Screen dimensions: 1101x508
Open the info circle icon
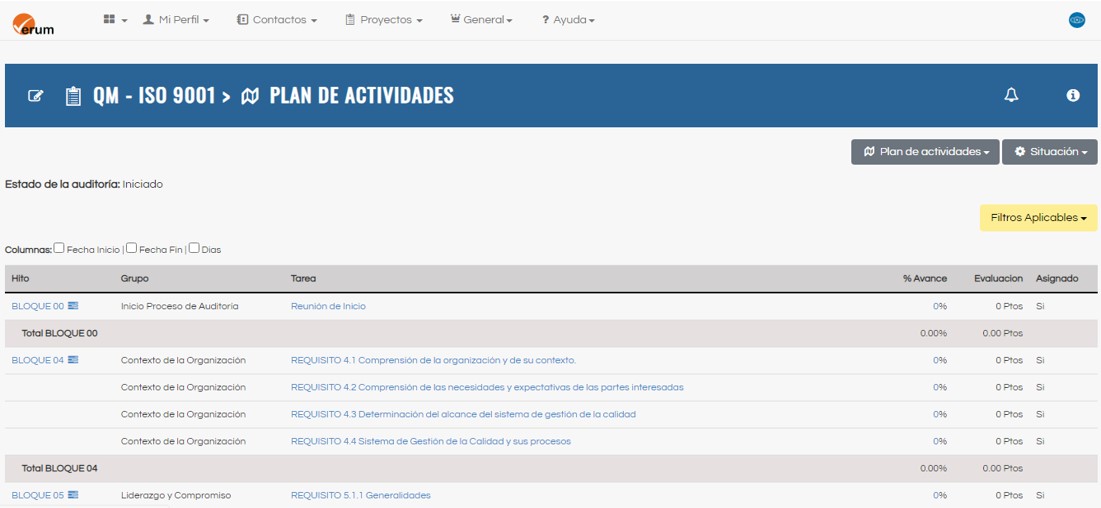click(1073, 95)
